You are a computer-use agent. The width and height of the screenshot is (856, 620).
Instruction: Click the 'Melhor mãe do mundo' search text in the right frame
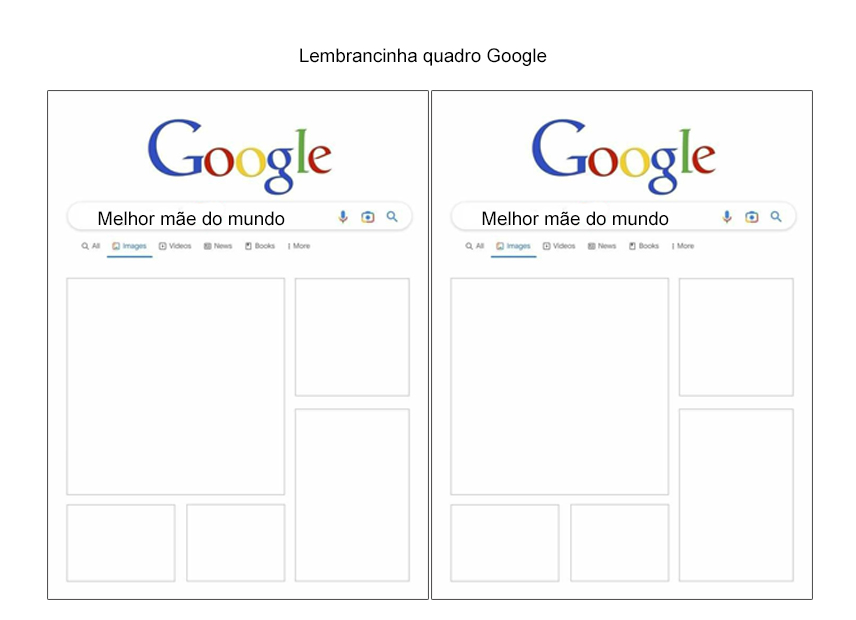pos(575,218)
